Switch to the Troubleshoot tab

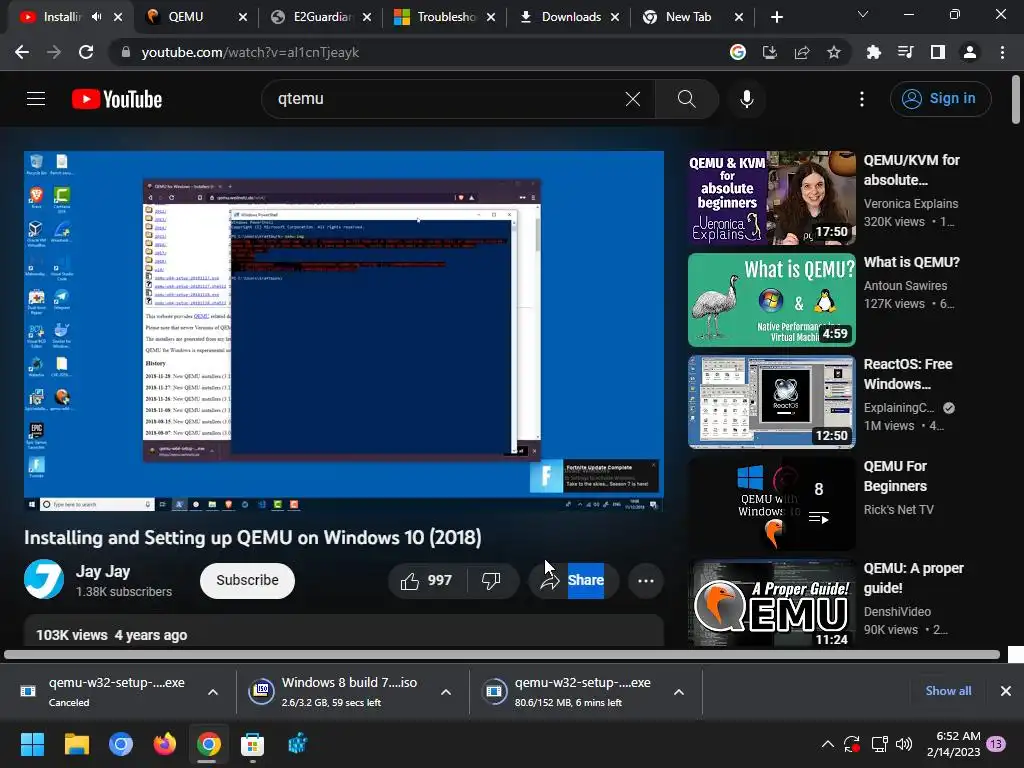[x=445, y=17]
